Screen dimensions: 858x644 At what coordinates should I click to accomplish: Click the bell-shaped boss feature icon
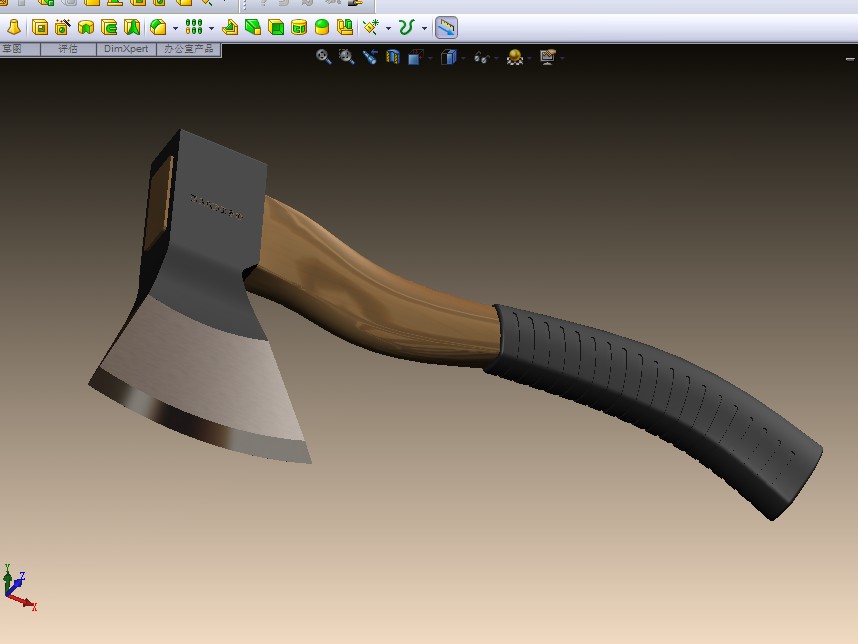(x=14, y=27)
